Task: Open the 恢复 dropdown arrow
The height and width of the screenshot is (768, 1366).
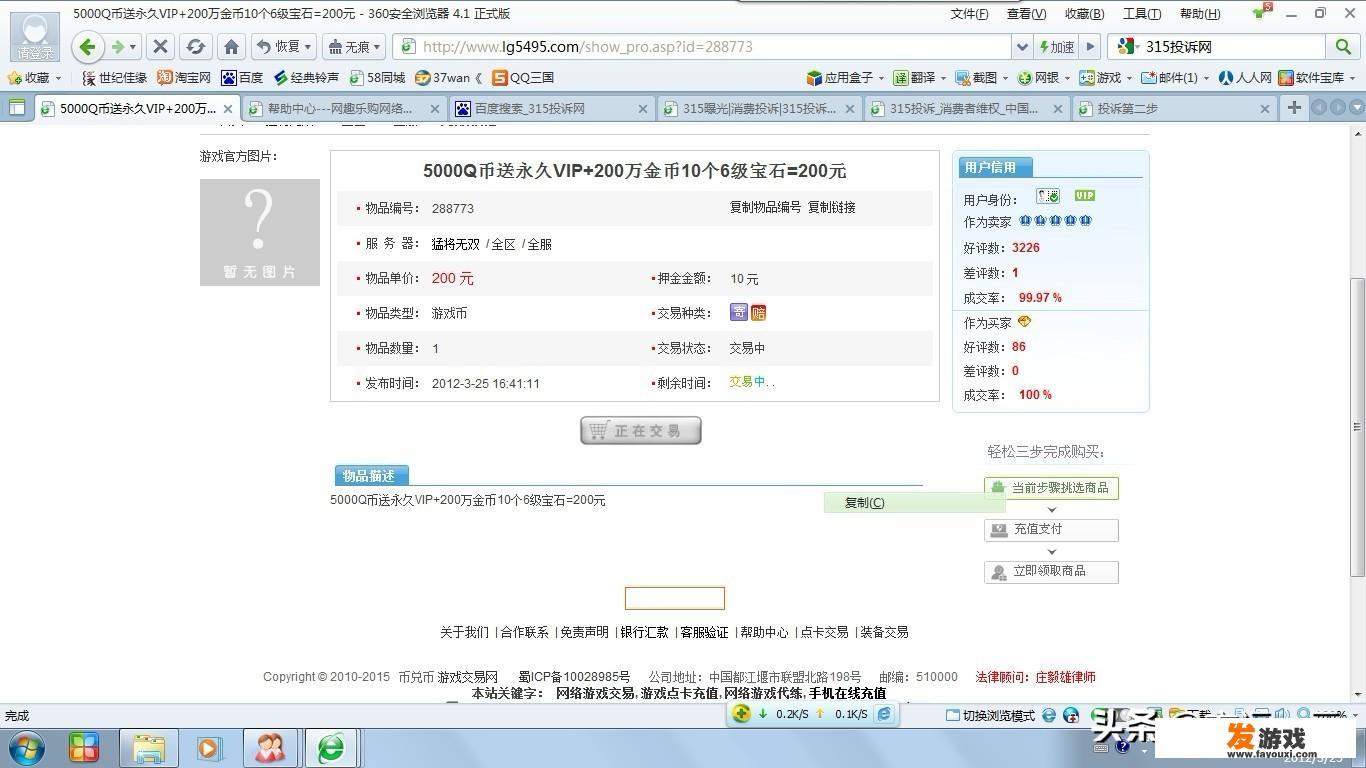Action: [x=308, y=47]
